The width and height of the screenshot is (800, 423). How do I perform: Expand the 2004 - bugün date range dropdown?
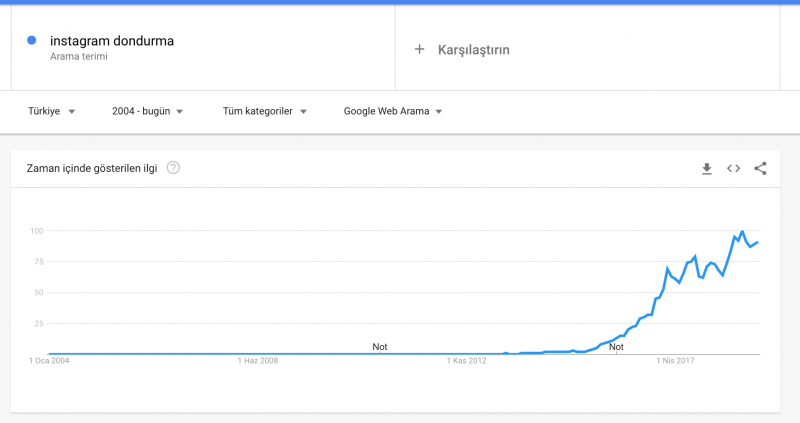click(148, 111)
